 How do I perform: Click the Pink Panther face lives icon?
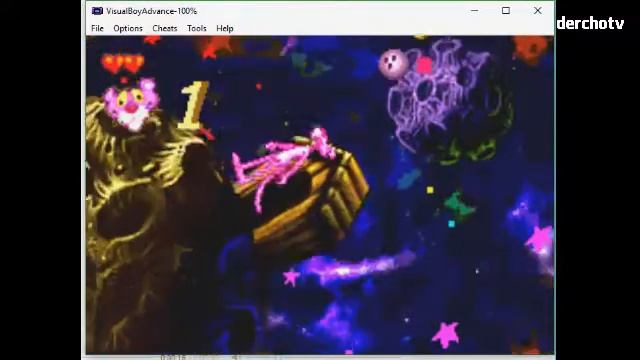(131, 104)
